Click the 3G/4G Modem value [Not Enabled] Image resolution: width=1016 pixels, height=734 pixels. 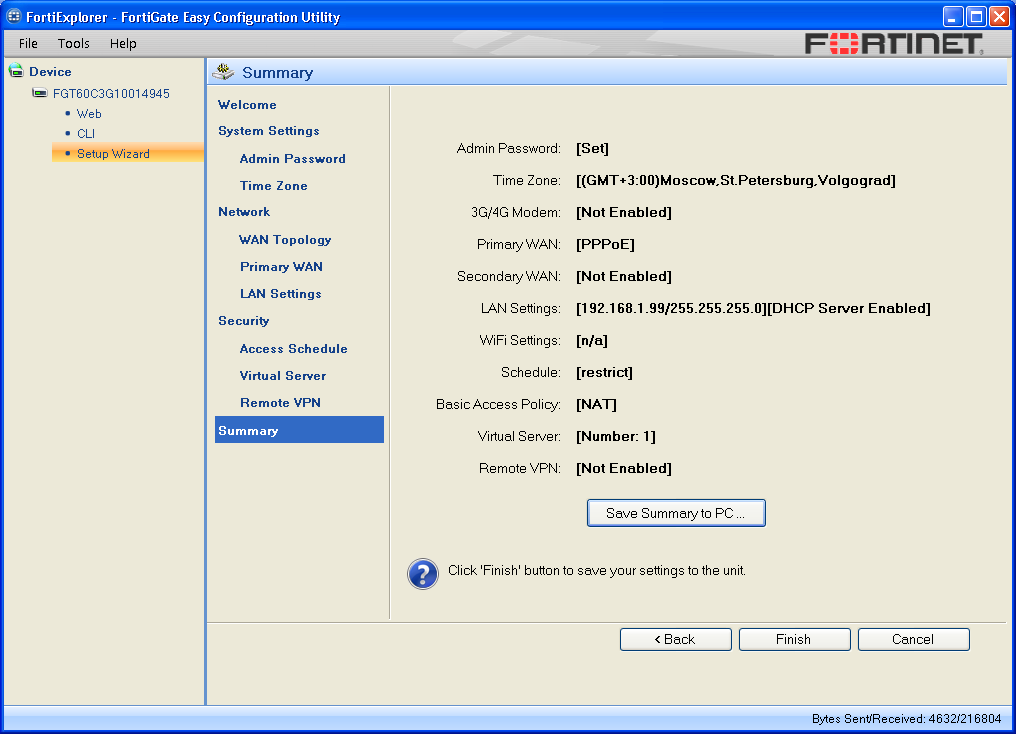click(623, 212)
